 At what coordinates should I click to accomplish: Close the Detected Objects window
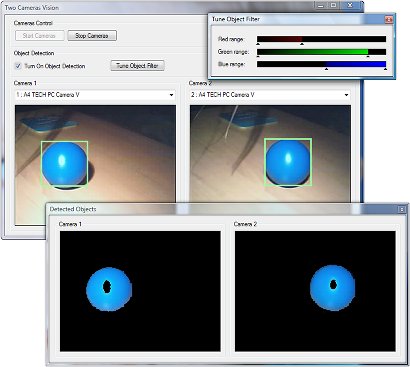pos(402,209)
